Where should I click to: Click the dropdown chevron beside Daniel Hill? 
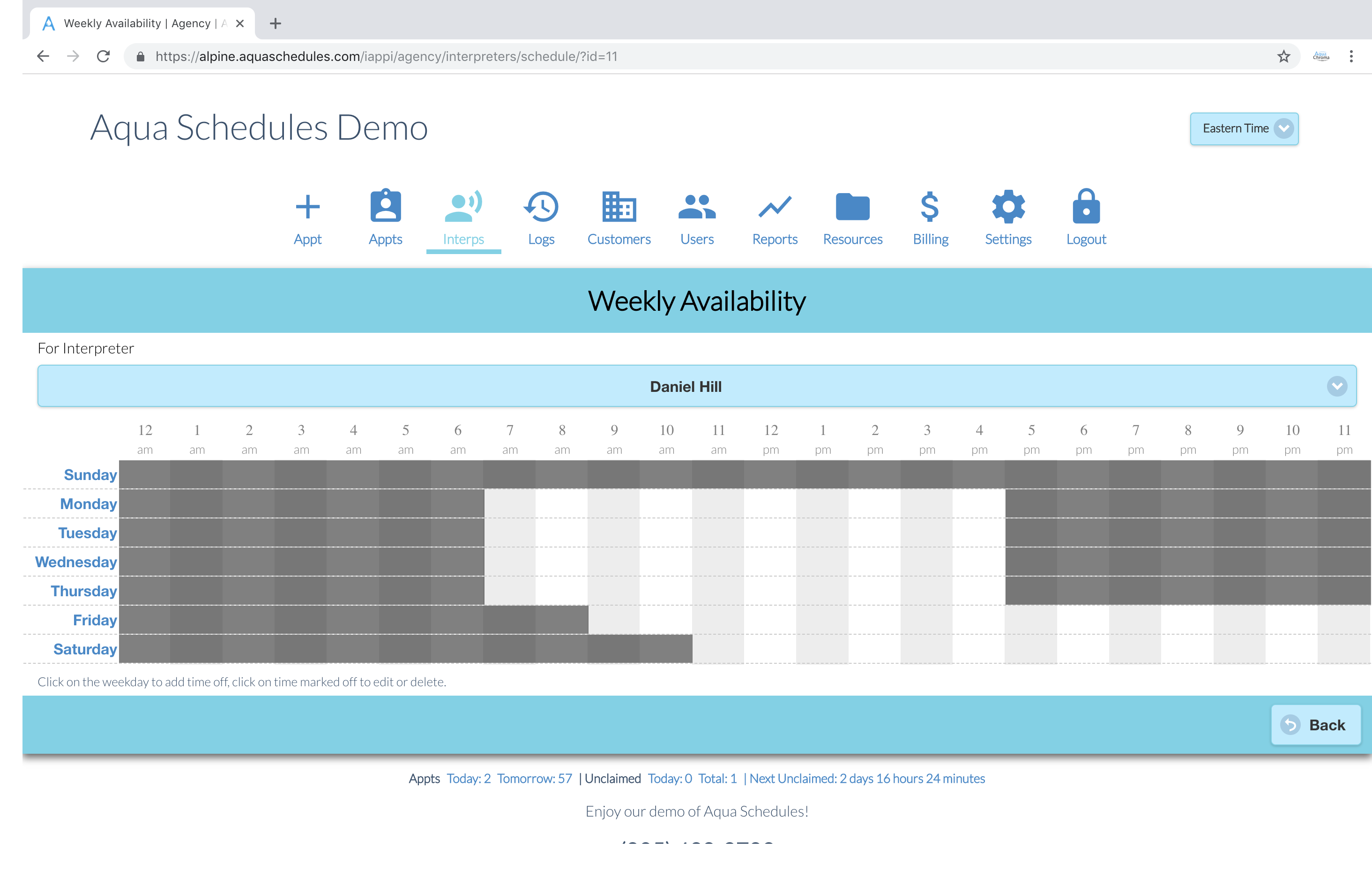pyautogui.click(x=1337, y=387)
